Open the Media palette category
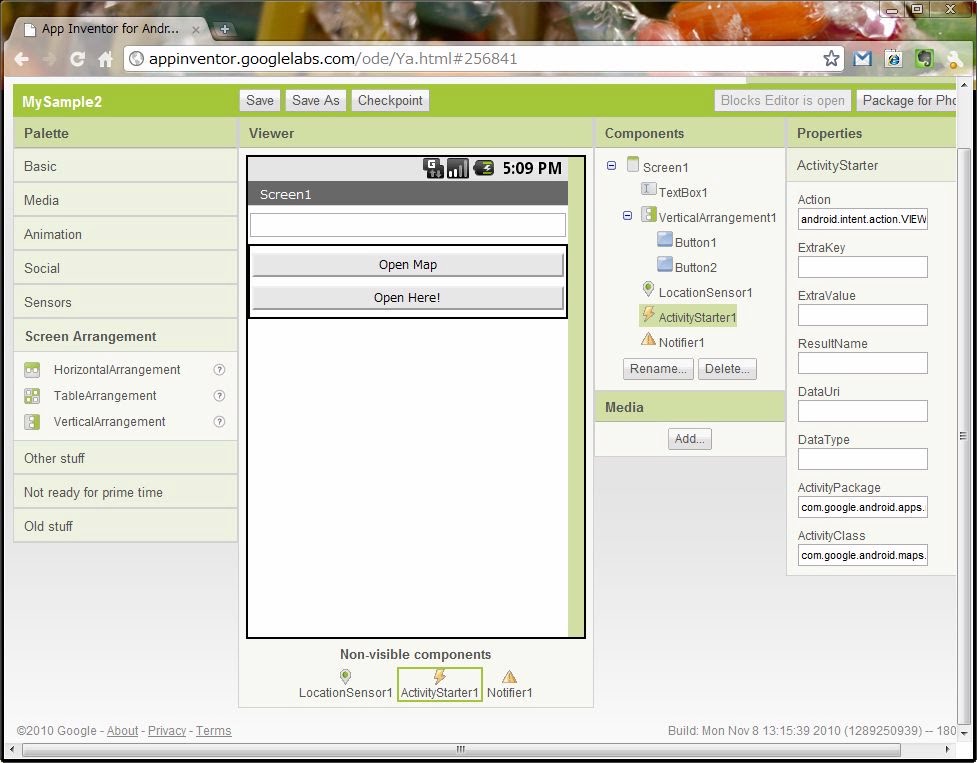The image size is (977, 763). 41,200
